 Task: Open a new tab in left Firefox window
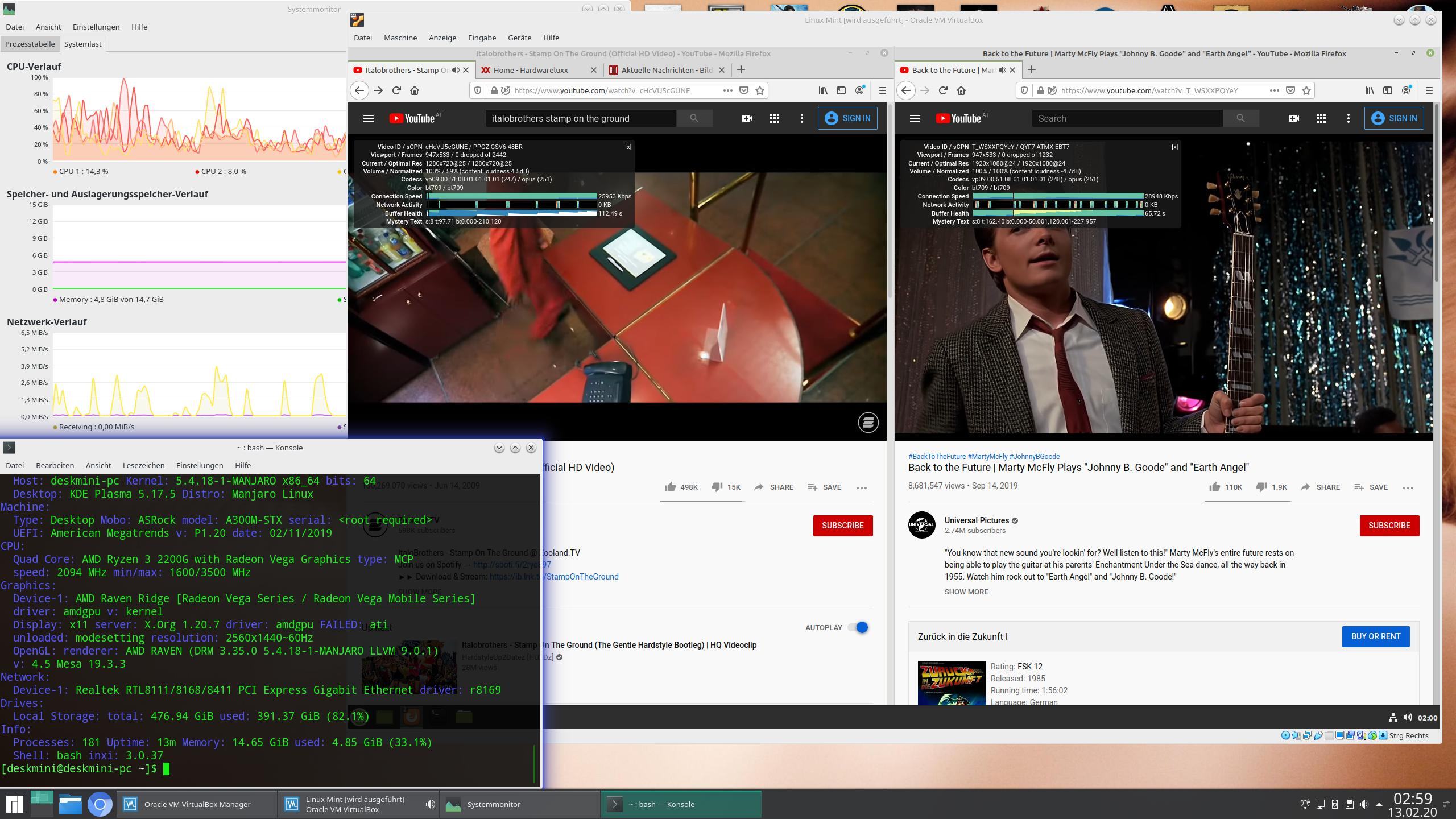741,70
